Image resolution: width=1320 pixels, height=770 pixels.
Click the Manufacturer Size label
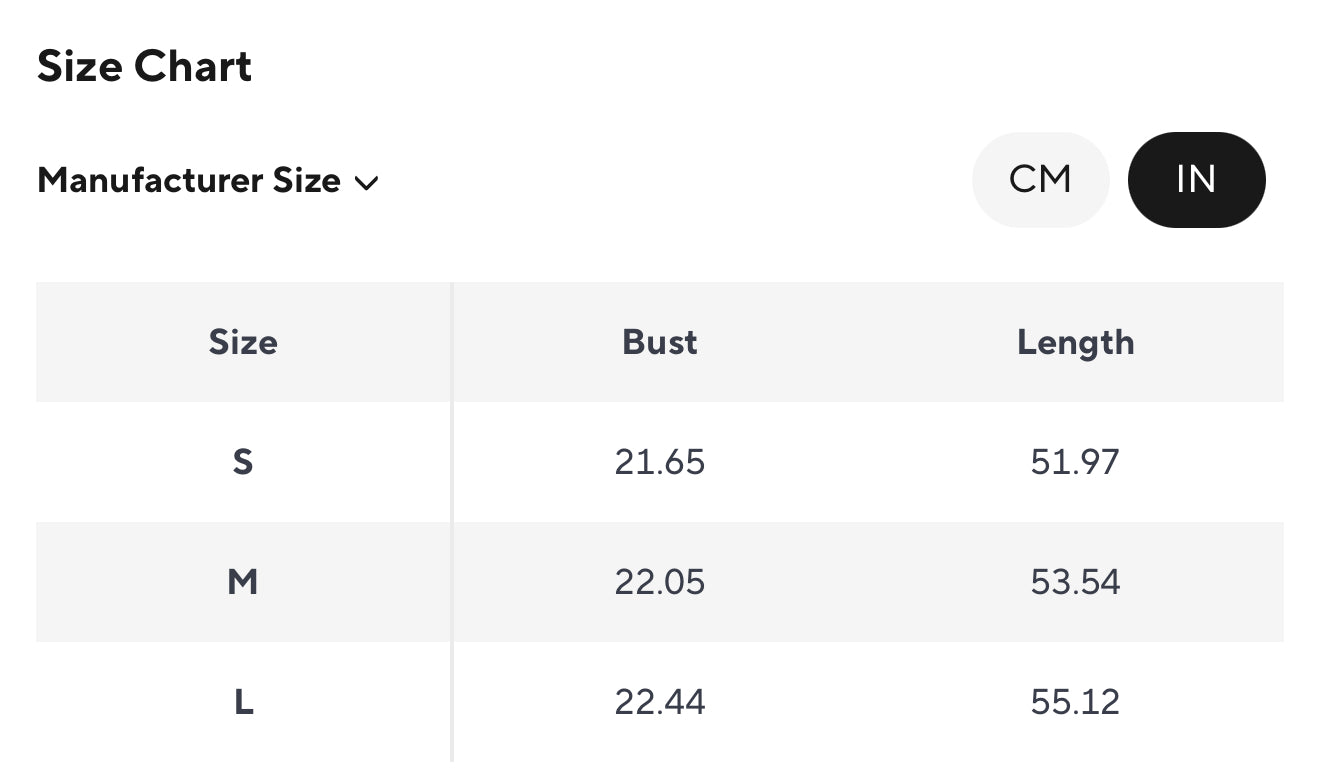pos(189,181)
